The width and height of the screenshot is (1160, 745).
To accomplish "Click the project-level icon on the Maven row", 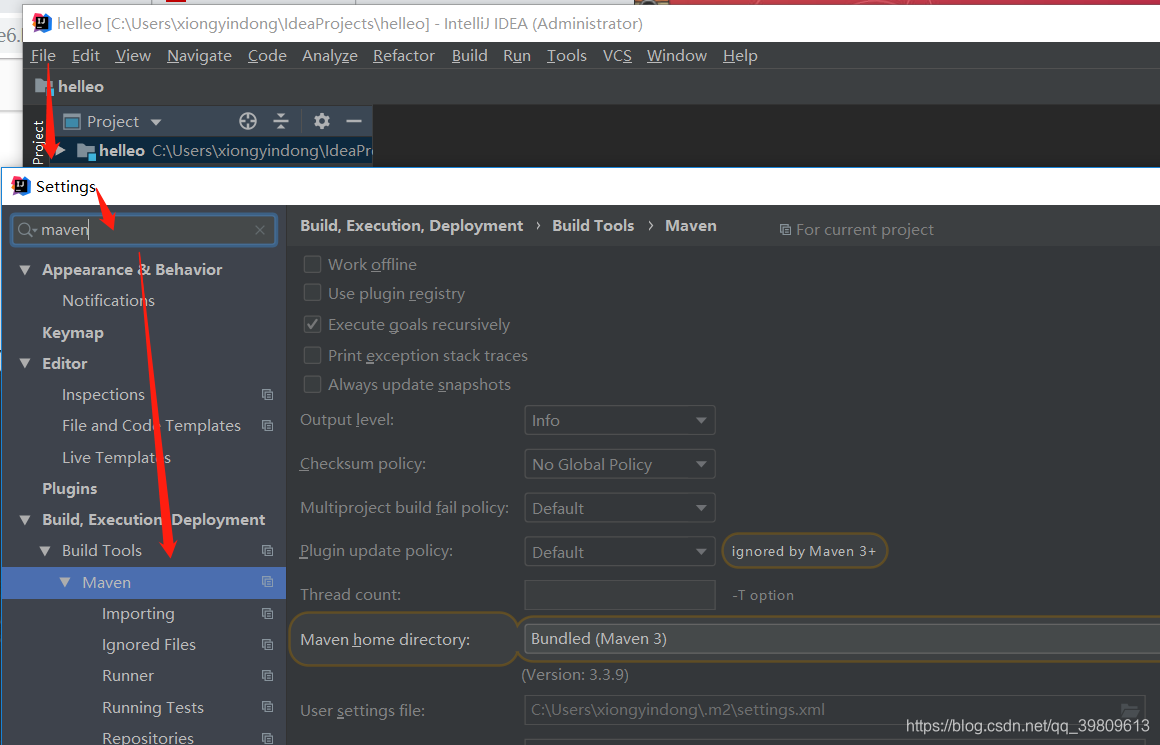I will click(x=268, y=582).
